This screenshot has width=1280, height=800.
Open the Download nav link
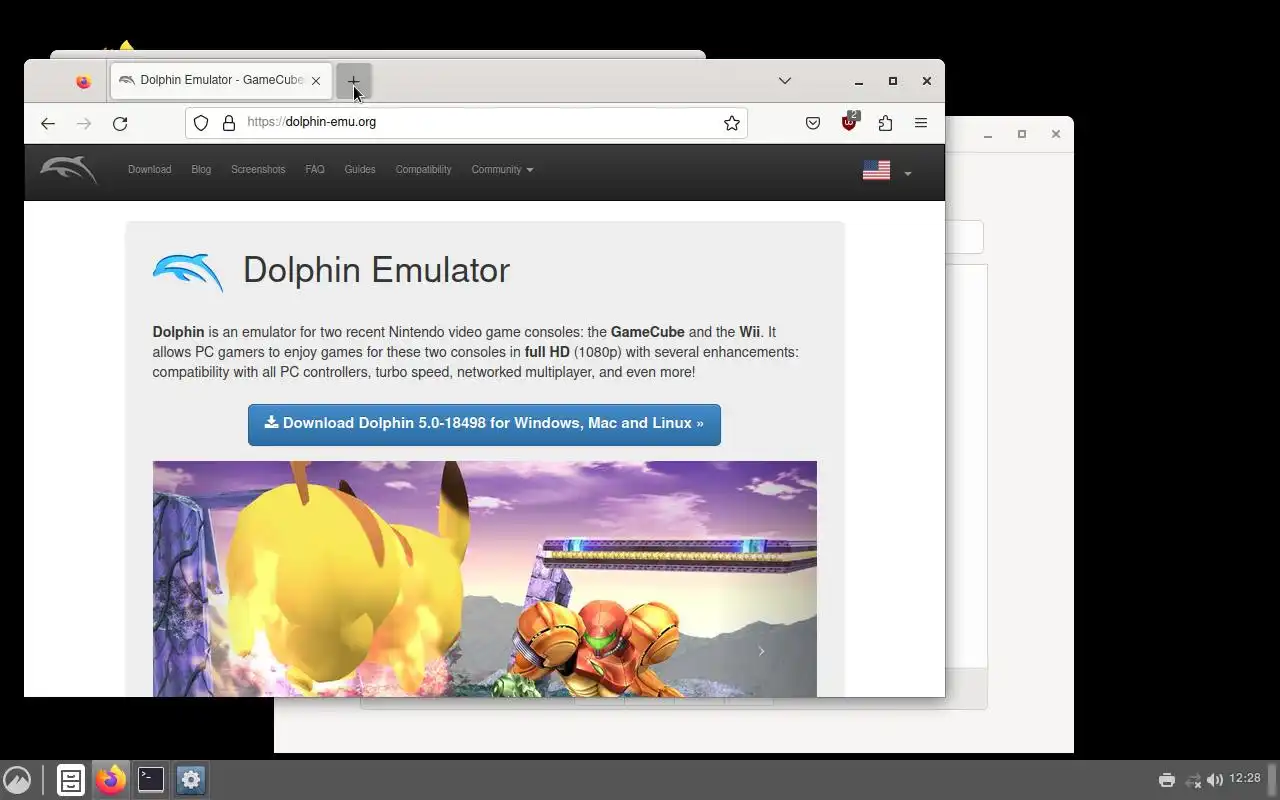pos(150,170)
